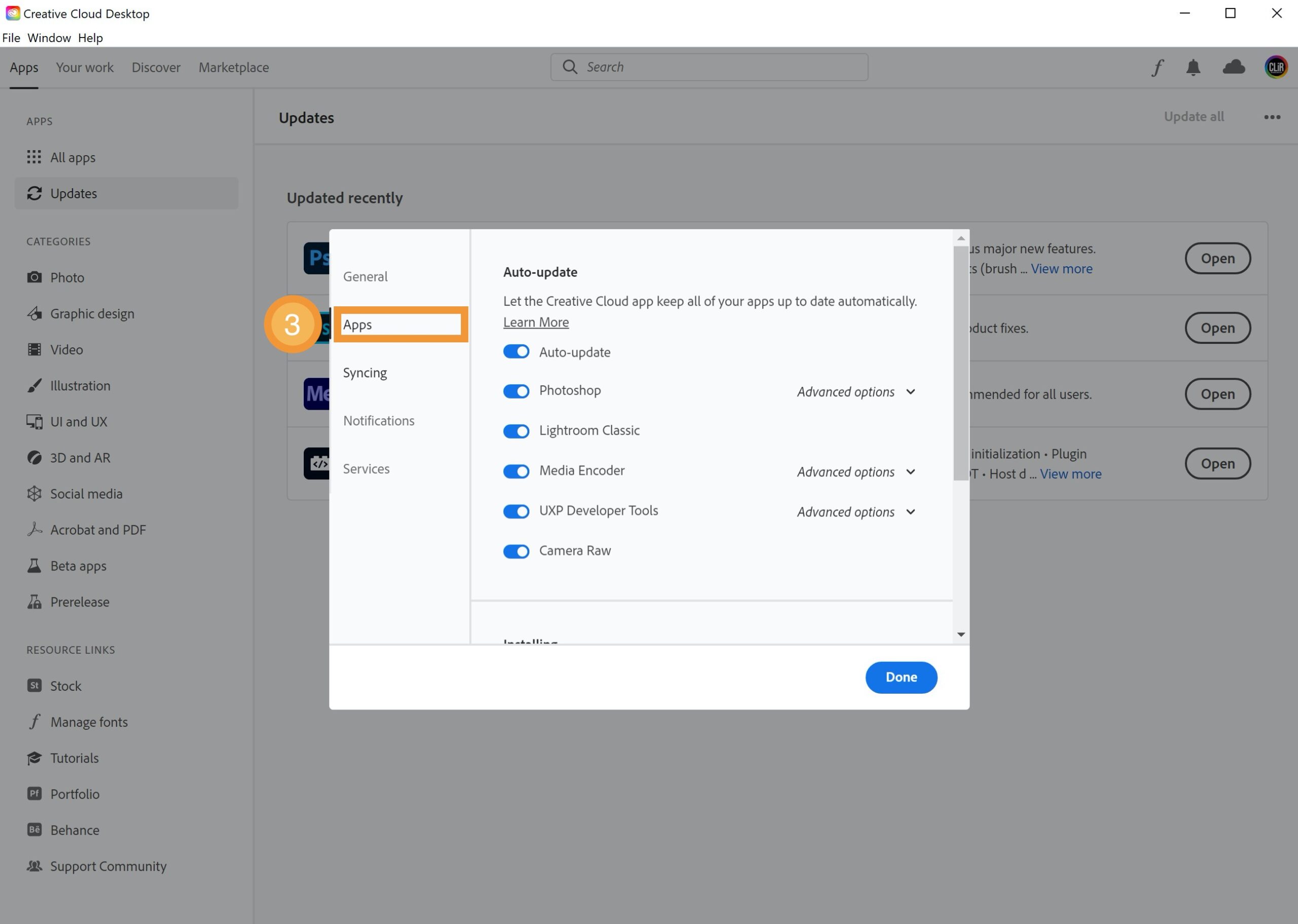The image size is (1298, 924).
Task: Click Open button for UXP Developer Tools row
Action: (1217, 463)
